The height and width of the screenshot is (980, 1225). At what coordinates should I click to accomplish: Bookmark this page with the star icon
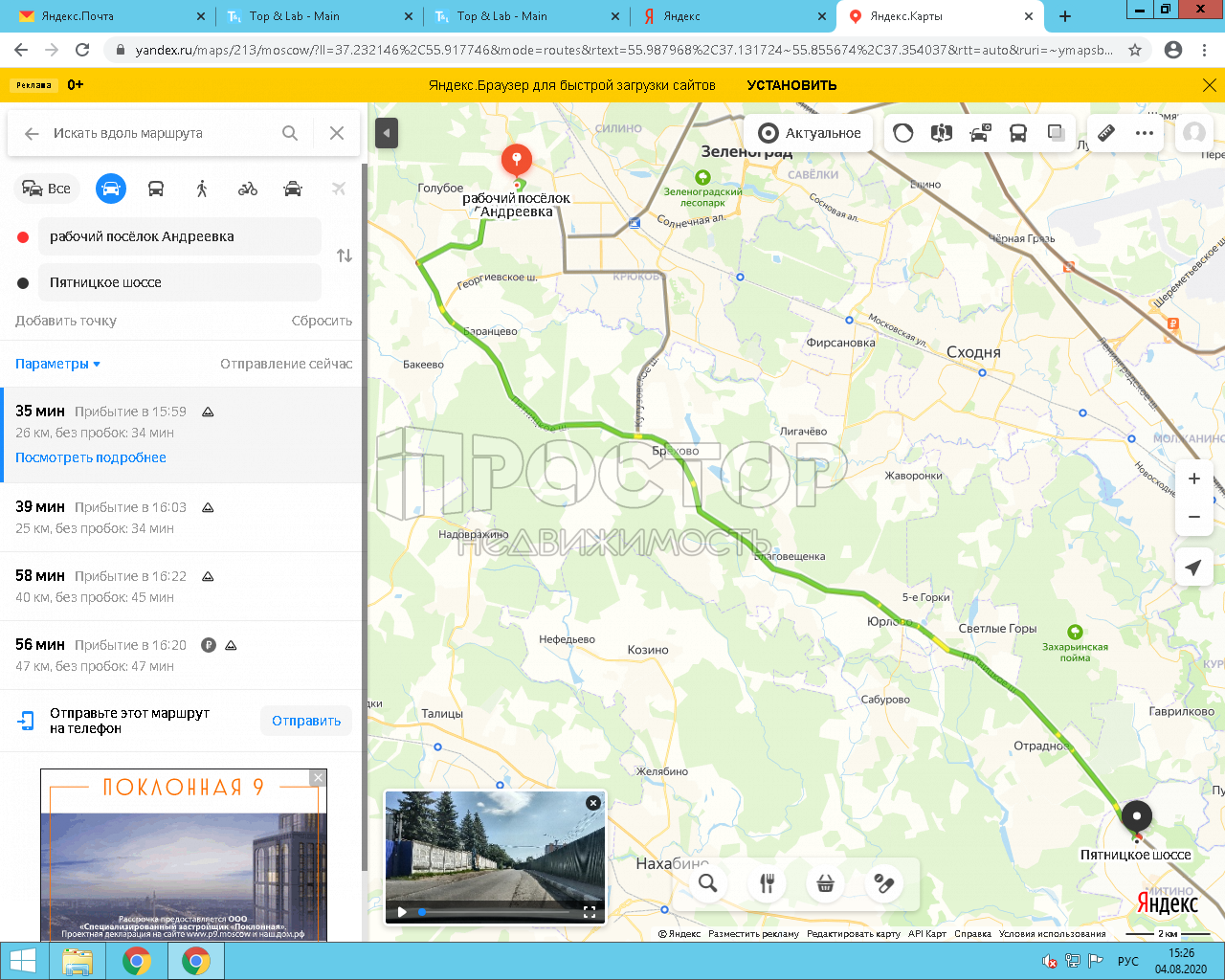[1135, 50]
